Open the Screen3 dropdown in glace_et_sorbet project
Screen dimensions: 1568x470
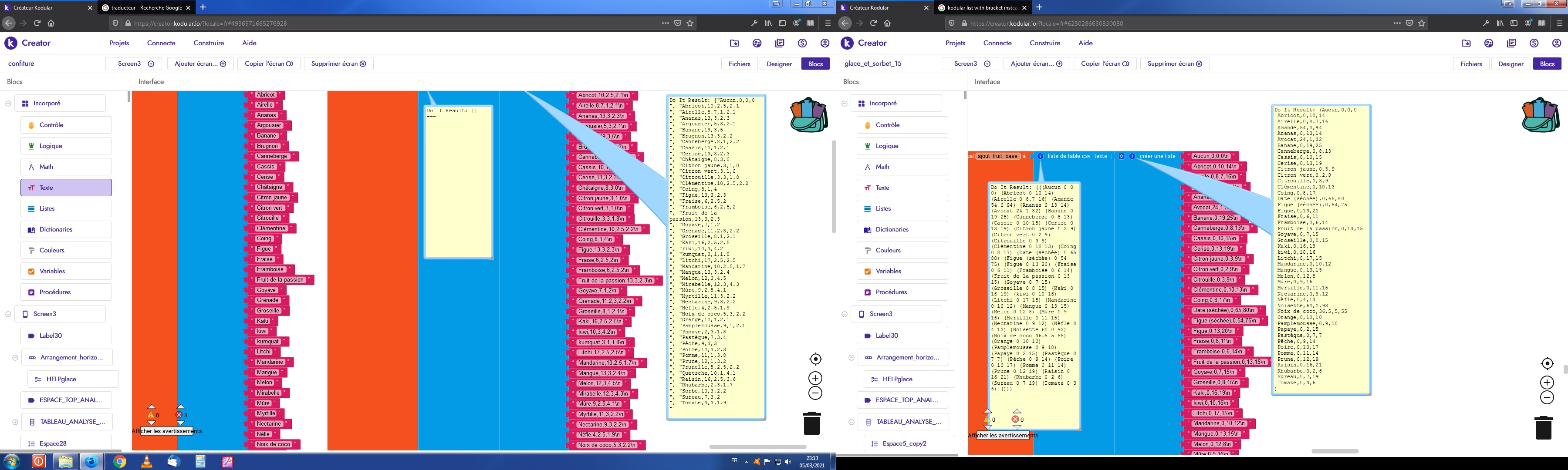coord(971,64)
